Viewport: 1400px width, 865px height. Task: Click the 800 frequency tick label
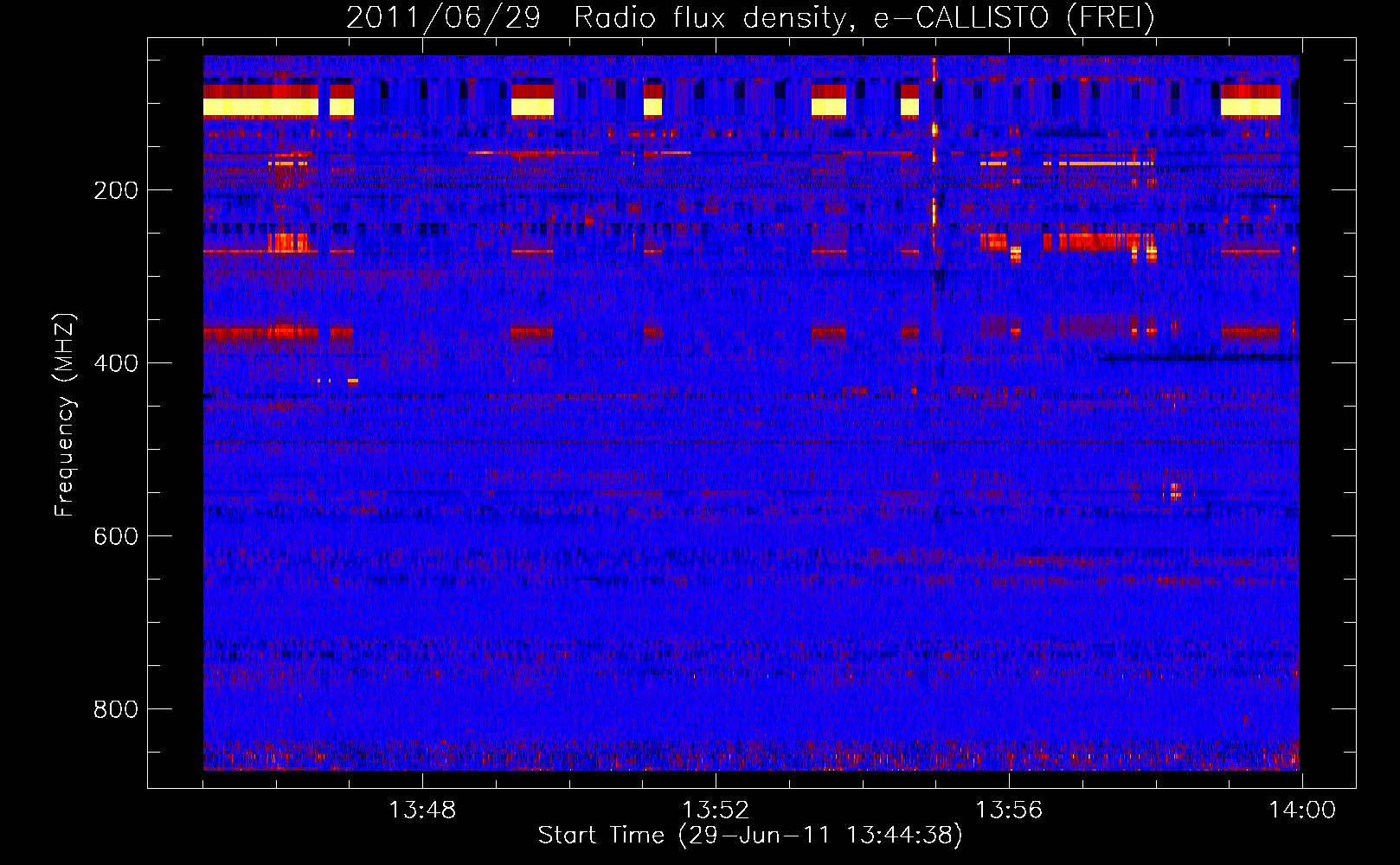point(116,709)
